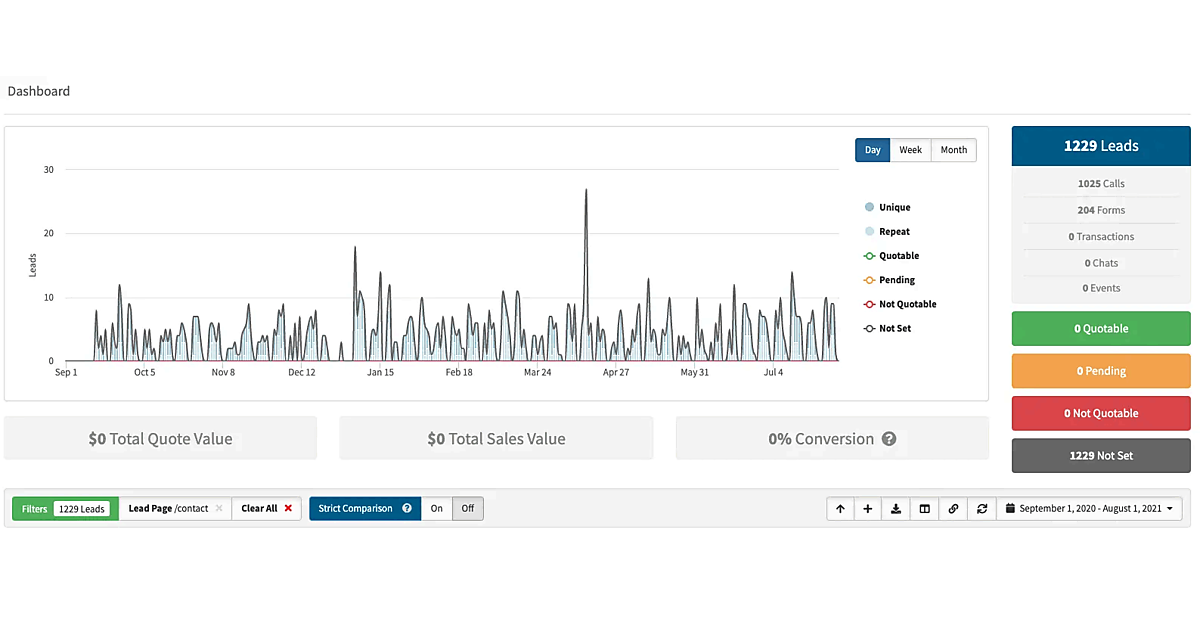
Task: Click the orange 0 Pending status box
Action: (x=1101, y=371)
